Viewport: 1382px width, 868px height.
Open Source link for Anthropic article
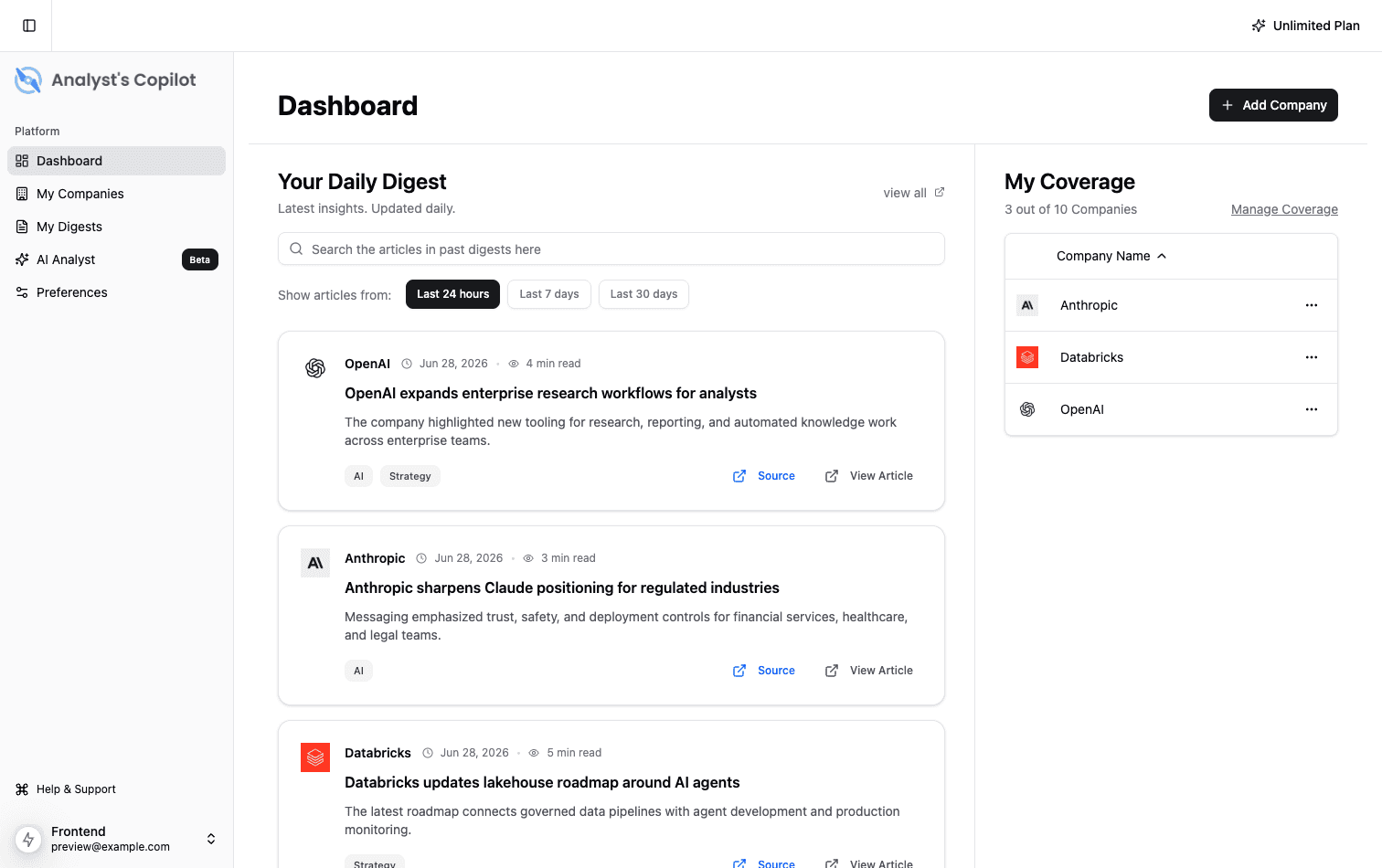click(x=764, y=671)
